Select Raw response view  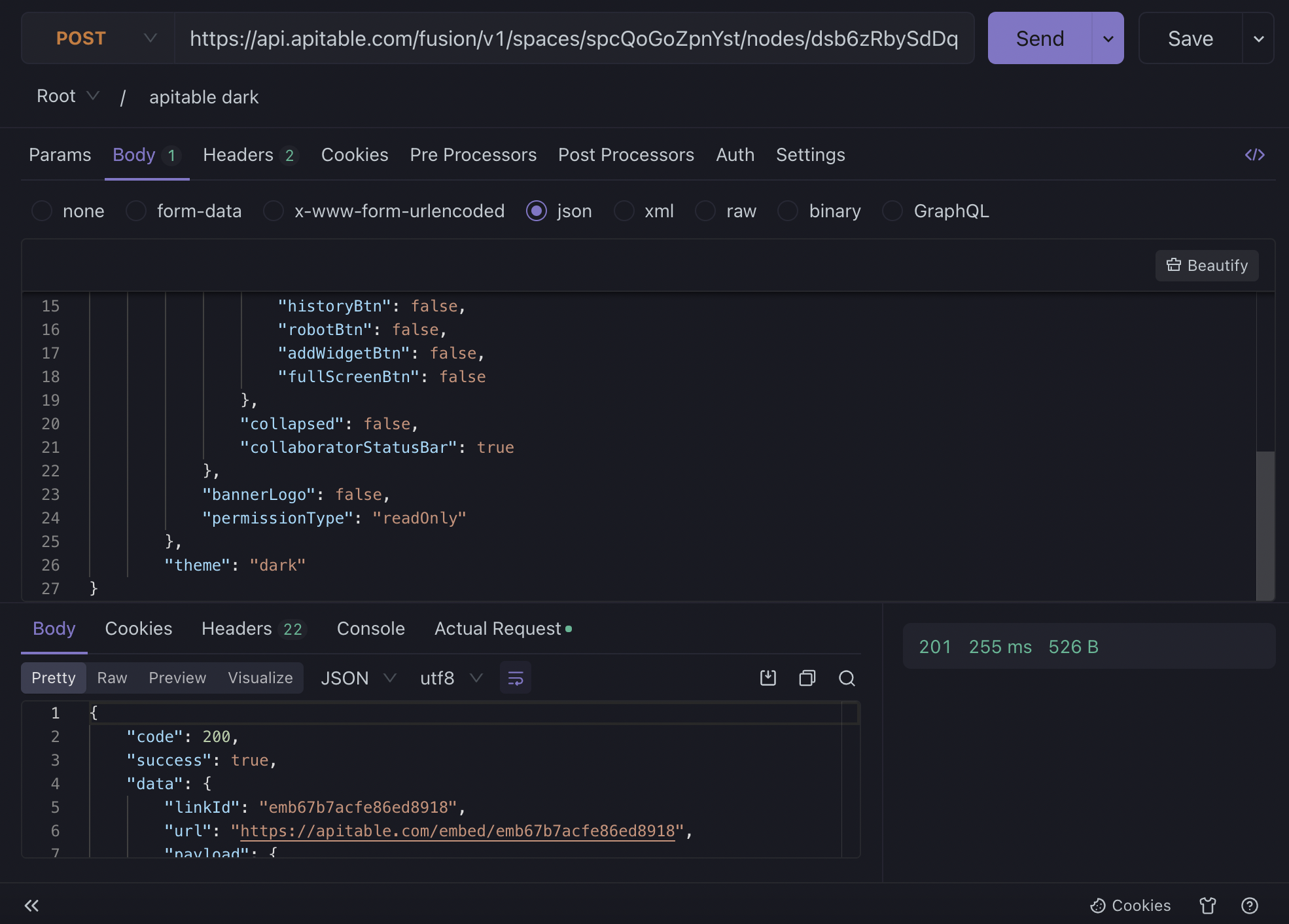(112, 678)
